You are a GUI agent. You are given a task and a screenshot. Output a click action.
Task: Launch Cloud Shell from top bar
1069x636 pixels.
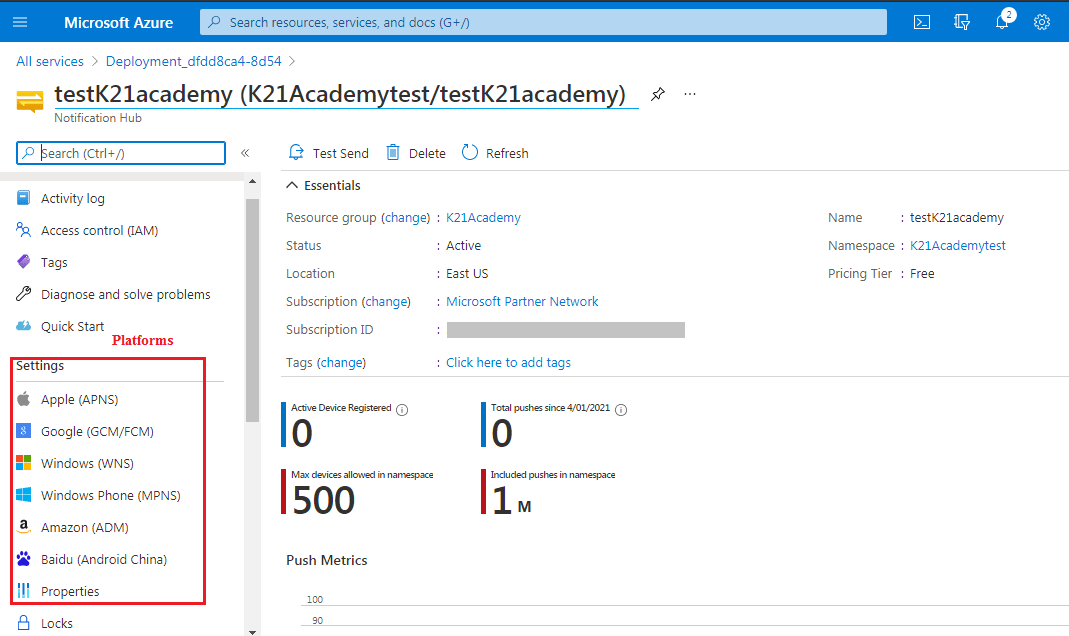pyautogui.click(x=921, y=21)
